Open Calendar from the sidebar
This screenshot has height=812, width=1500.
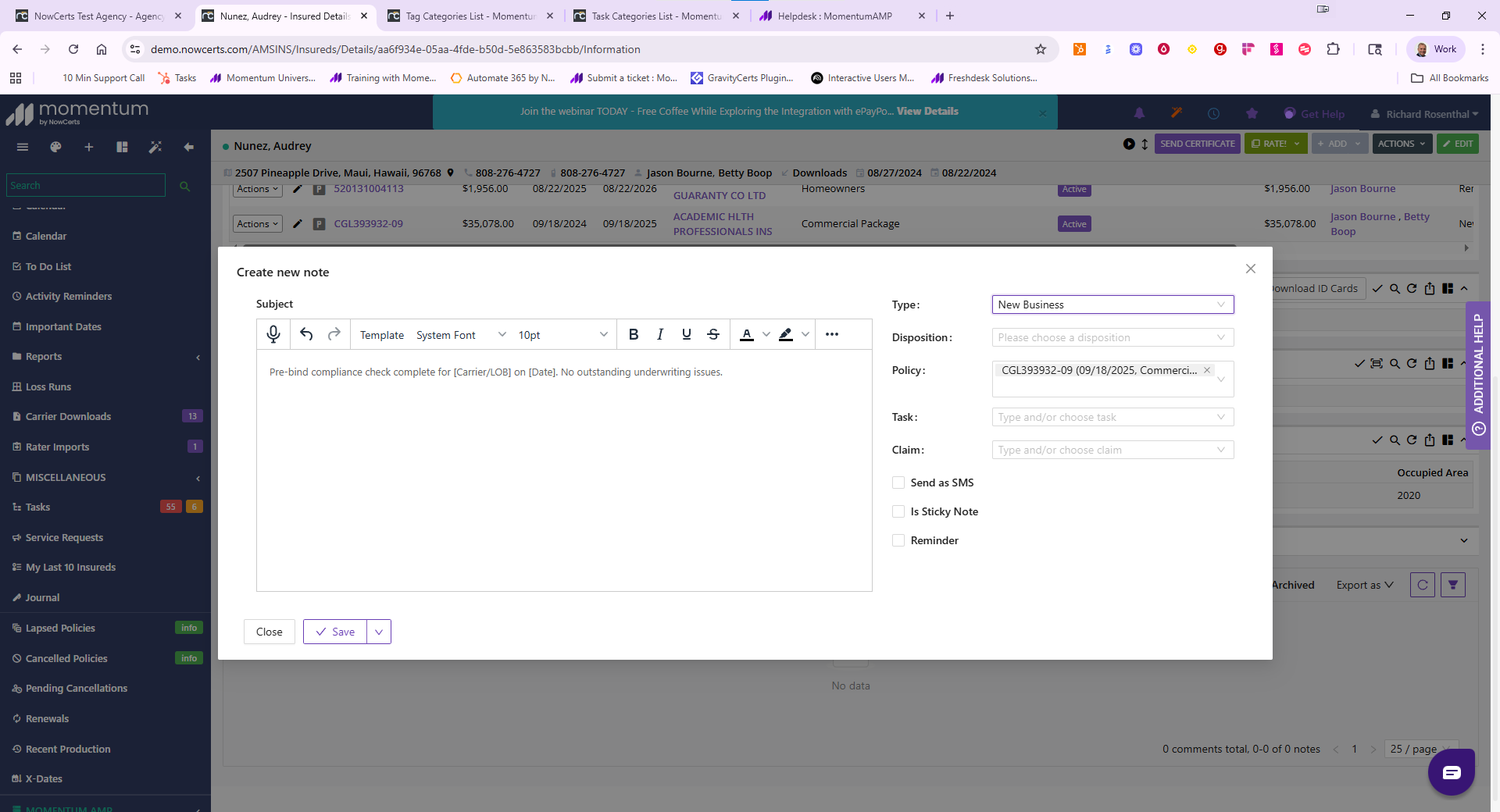click(46, 236)
